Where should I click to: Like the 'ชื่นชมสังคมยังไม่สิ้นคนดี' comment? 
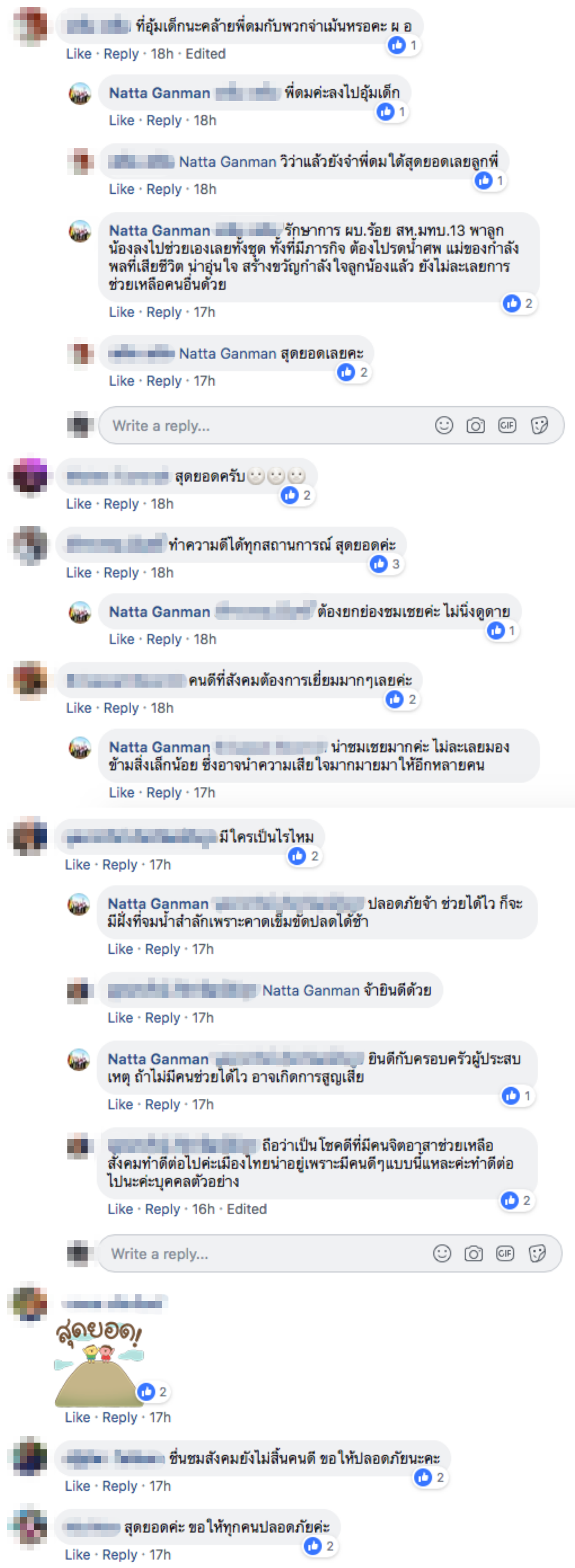pyautogui.click(x=77, y=1486)
